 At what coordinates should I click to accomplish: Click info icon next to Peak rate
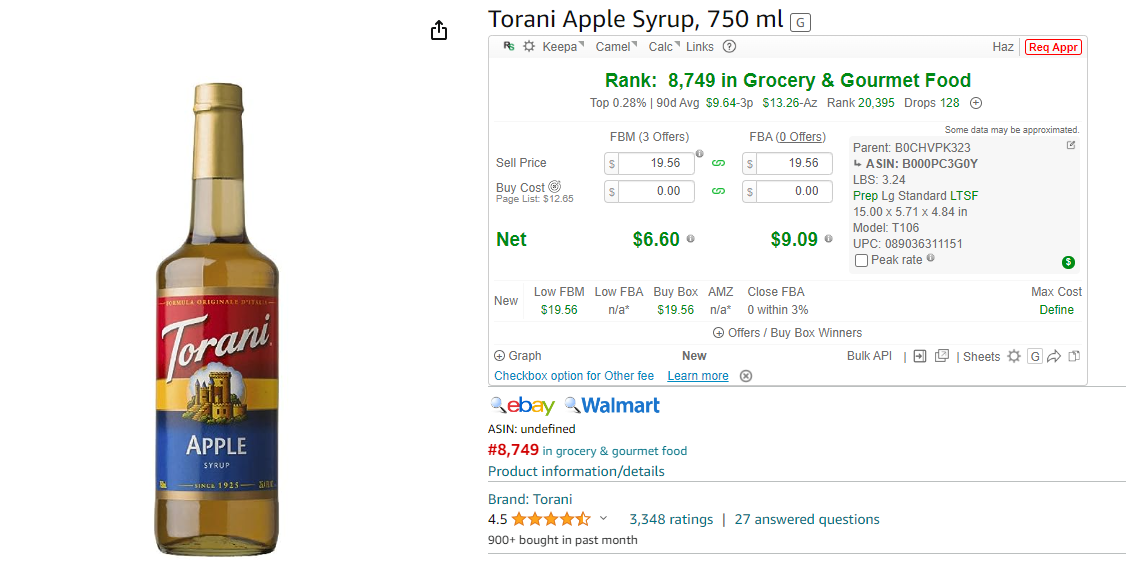[x=931, y=258]
